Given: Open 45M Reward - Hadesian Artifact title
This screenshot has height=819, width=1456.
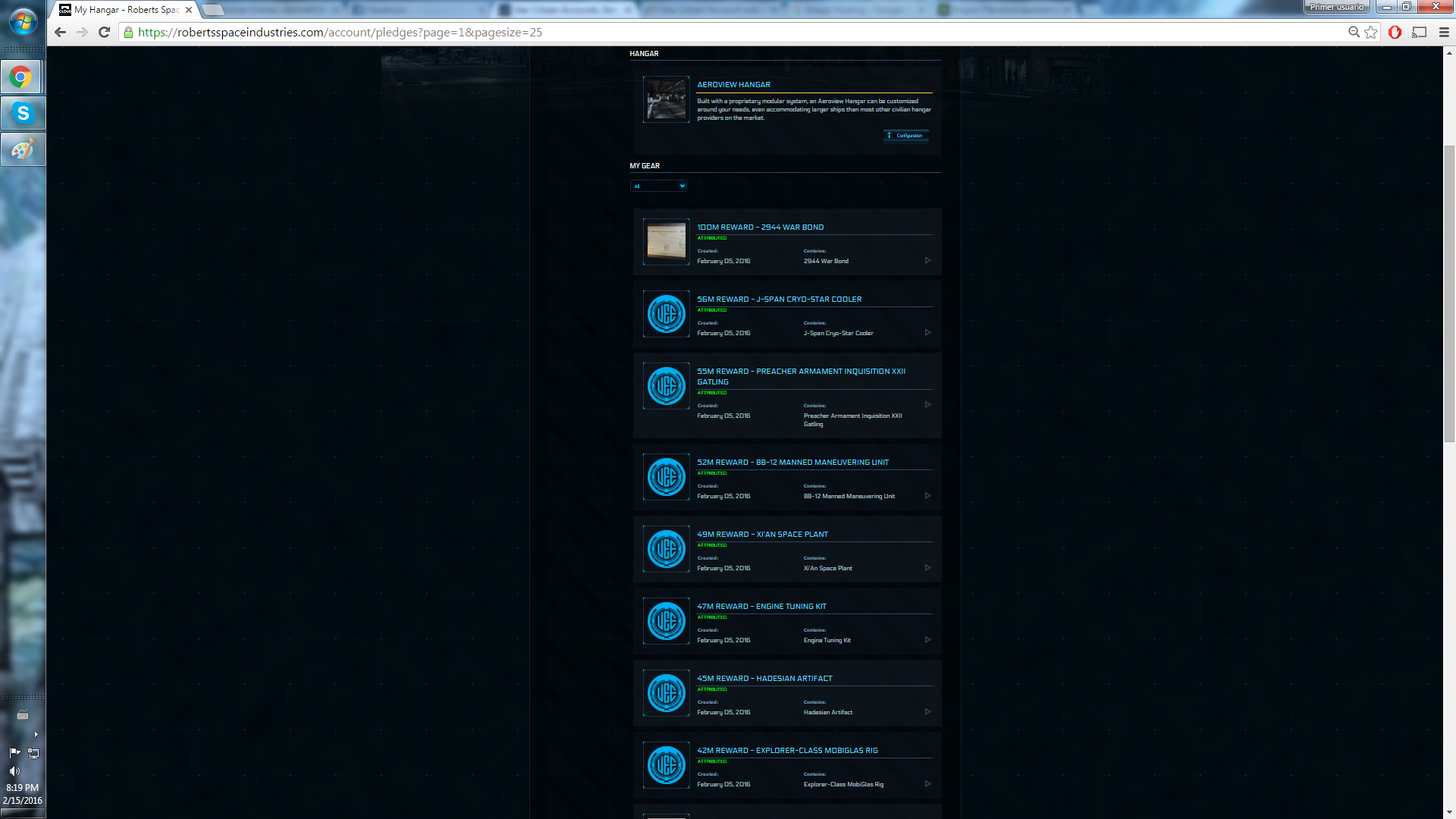Looking at the screenshot, I should [764, 679].
